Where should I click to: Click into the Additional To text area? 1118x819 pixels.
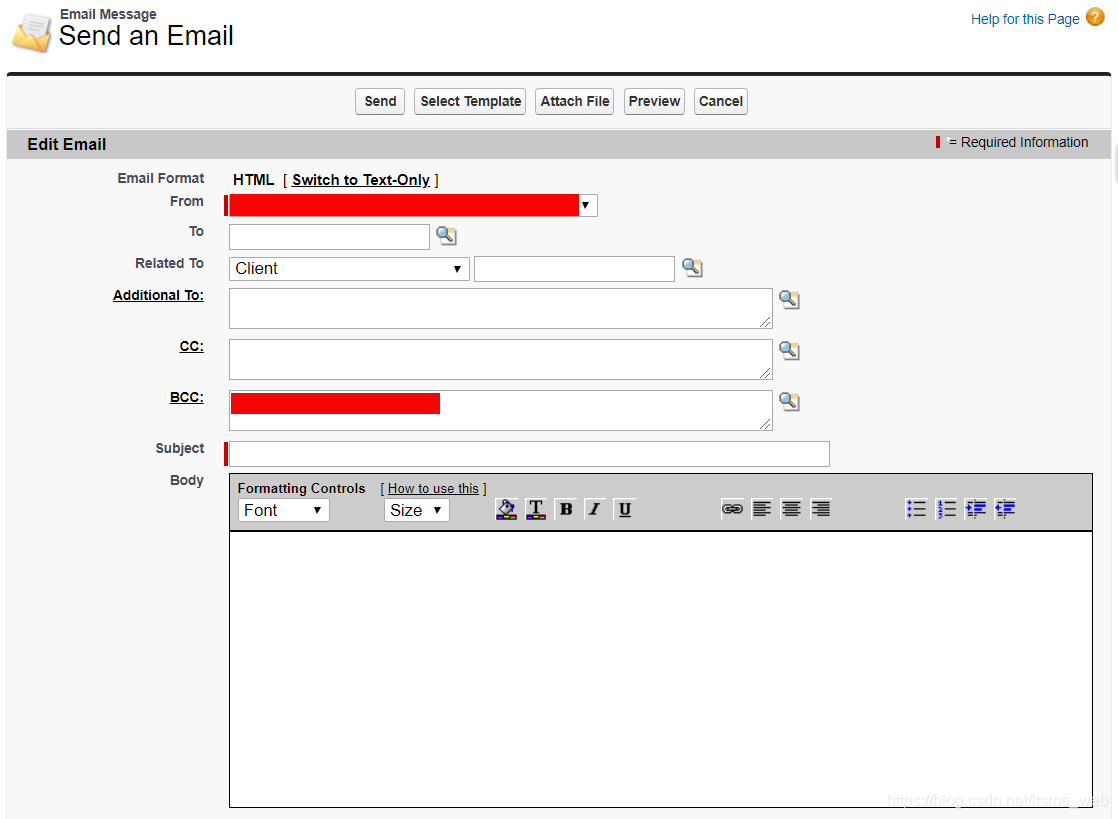(x=501, y=309)
